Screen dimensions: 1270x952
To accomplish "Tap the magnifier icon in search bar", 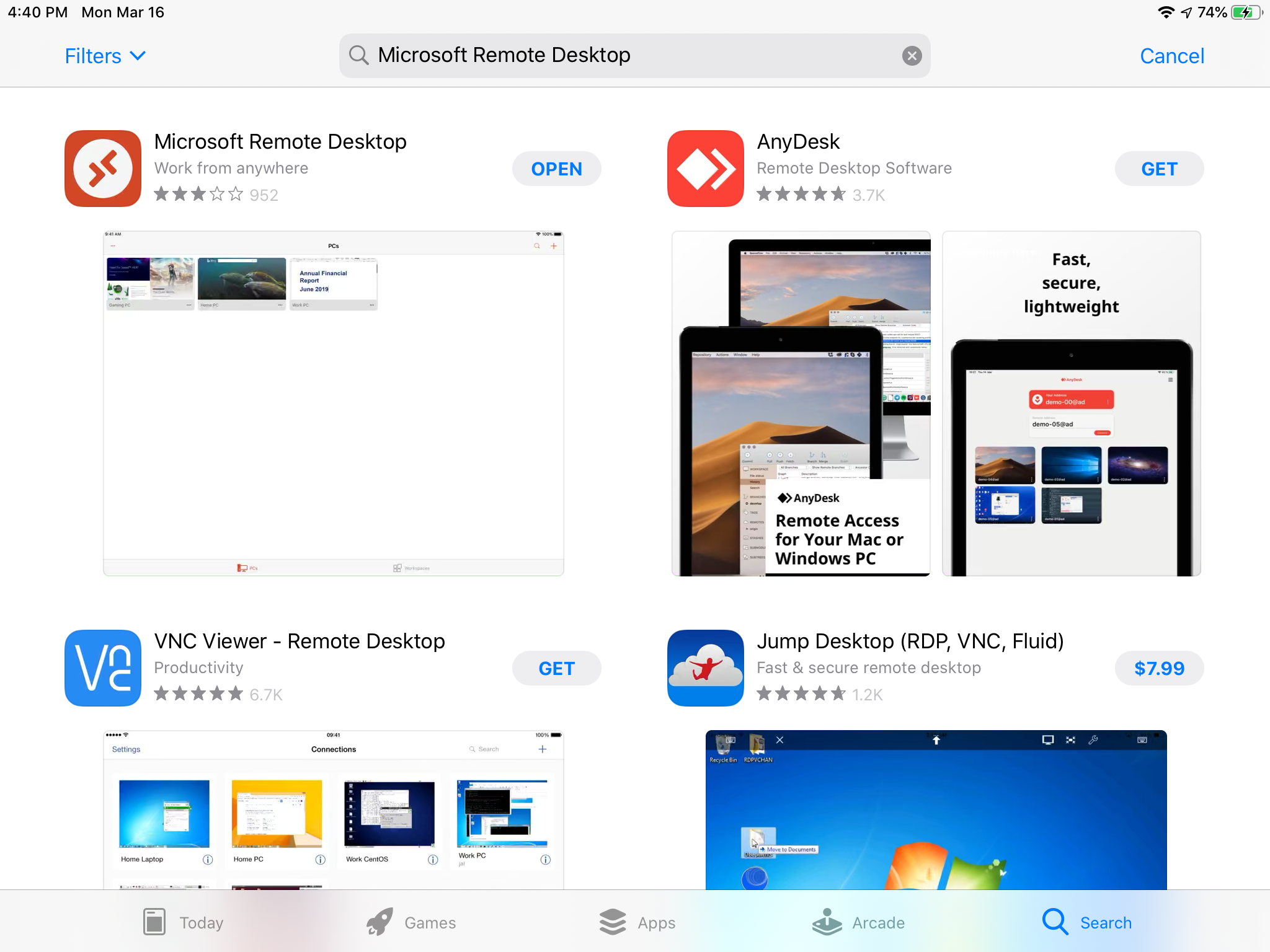I will pos(358,55).
